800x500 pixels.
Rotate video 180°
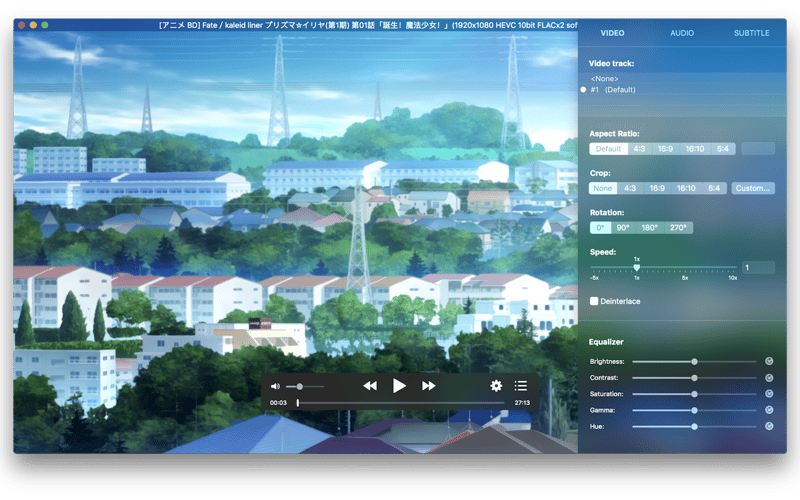(649, 228)
